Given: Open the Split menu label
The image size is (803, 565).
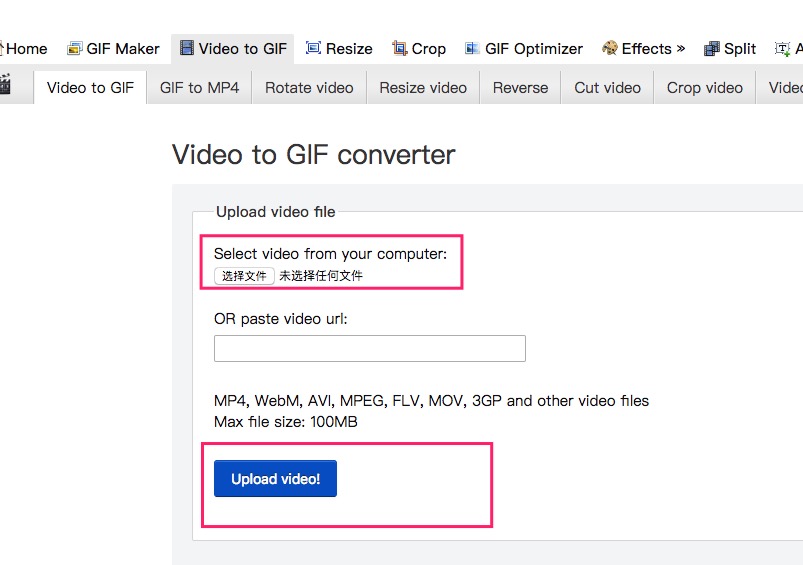Looking at the screenshot, I should (x=740, y=49).
